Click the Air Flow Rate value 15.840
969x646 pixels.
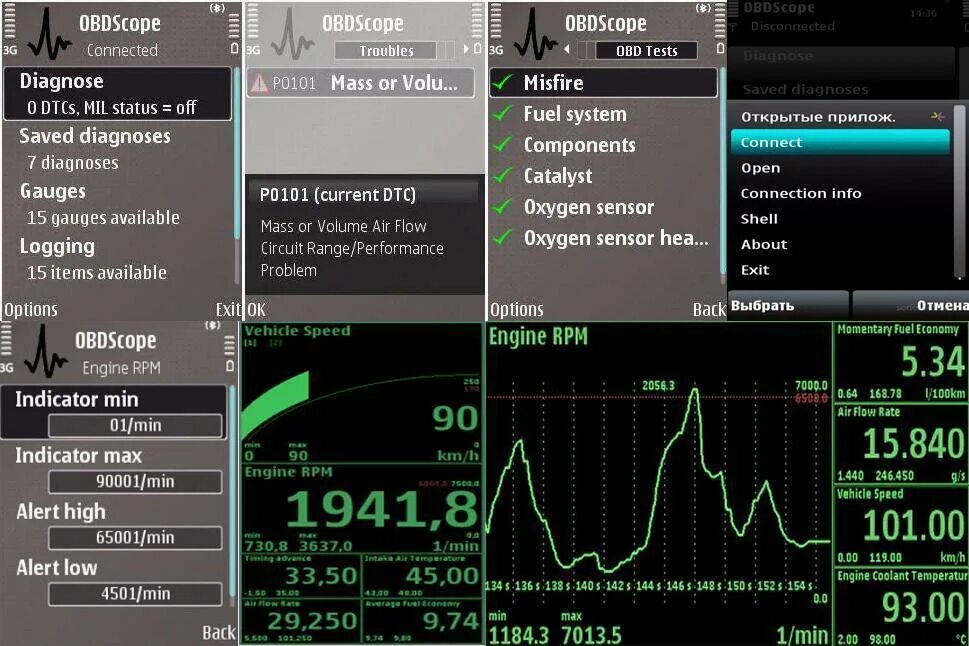913,444
